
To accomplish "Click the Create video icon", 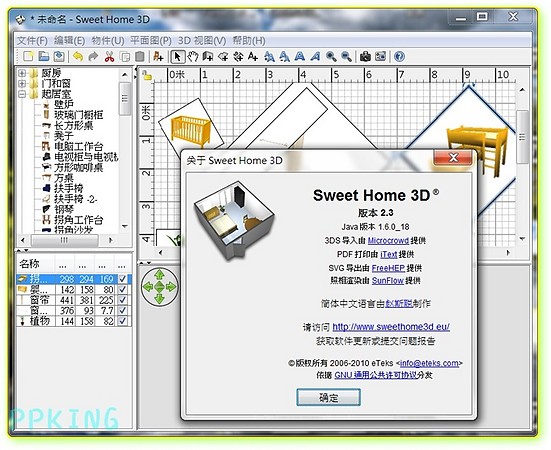I will point(381,56).
